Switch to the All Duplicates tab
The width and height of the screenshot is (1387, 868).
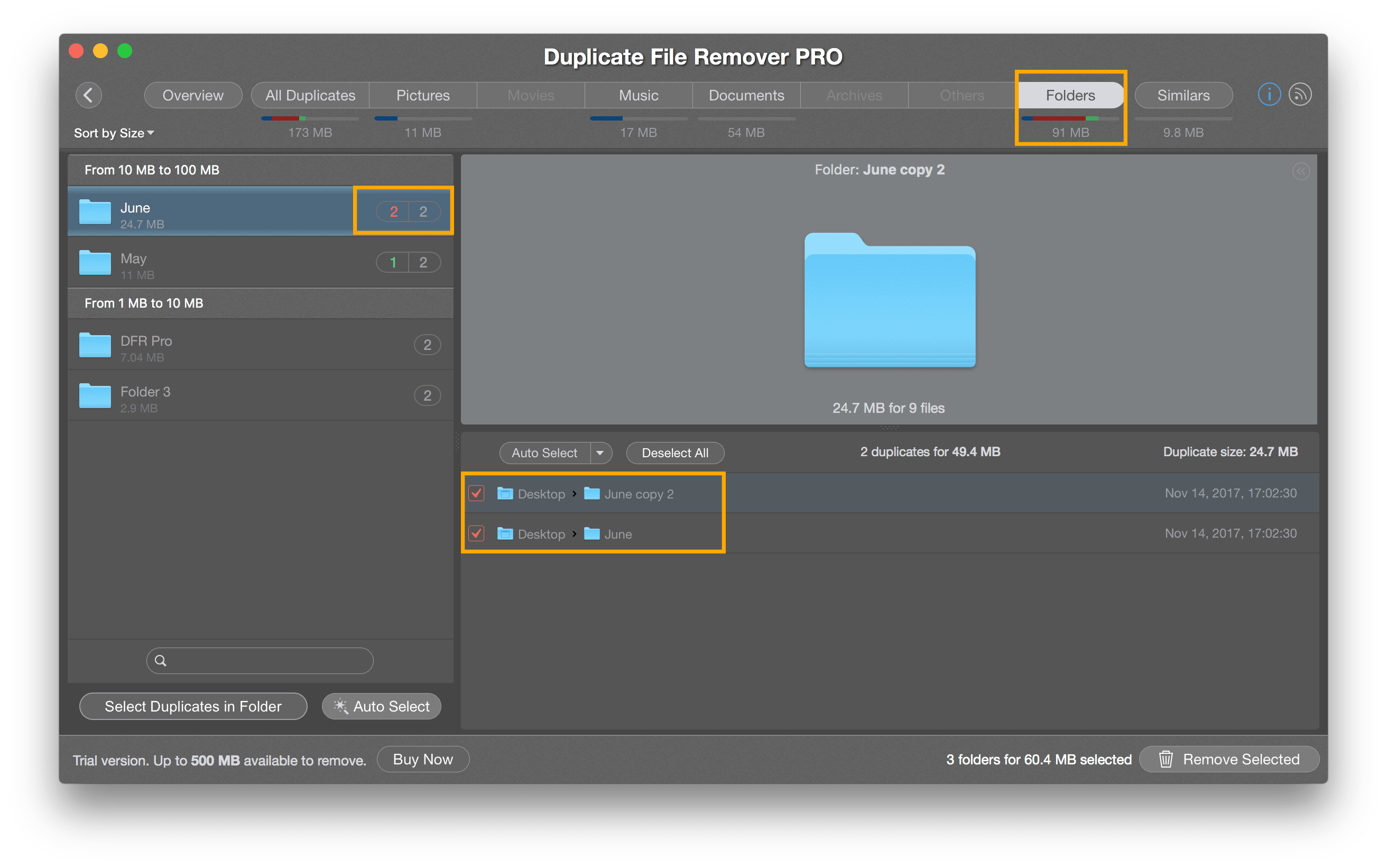point(310,95)
